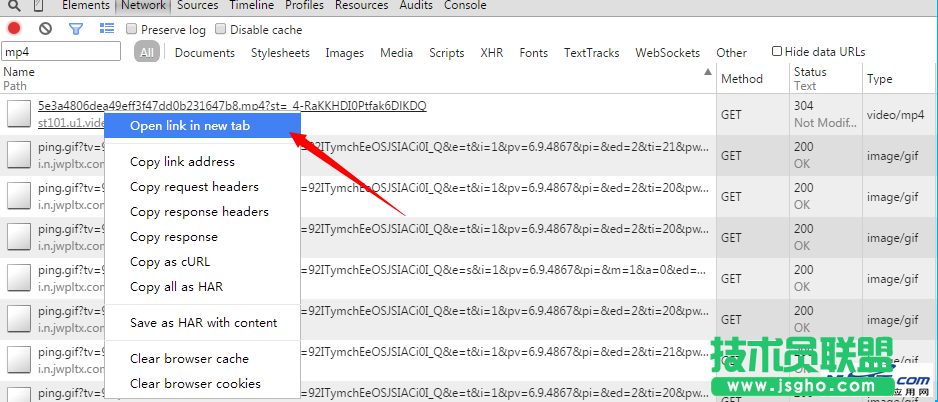
Task: Filter requests by Media
Action: 396,53
